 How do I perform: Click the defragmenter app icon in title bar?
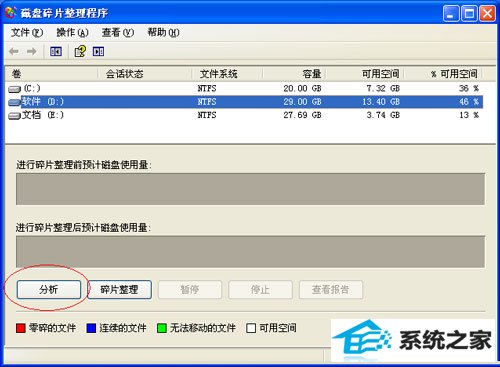11,12
